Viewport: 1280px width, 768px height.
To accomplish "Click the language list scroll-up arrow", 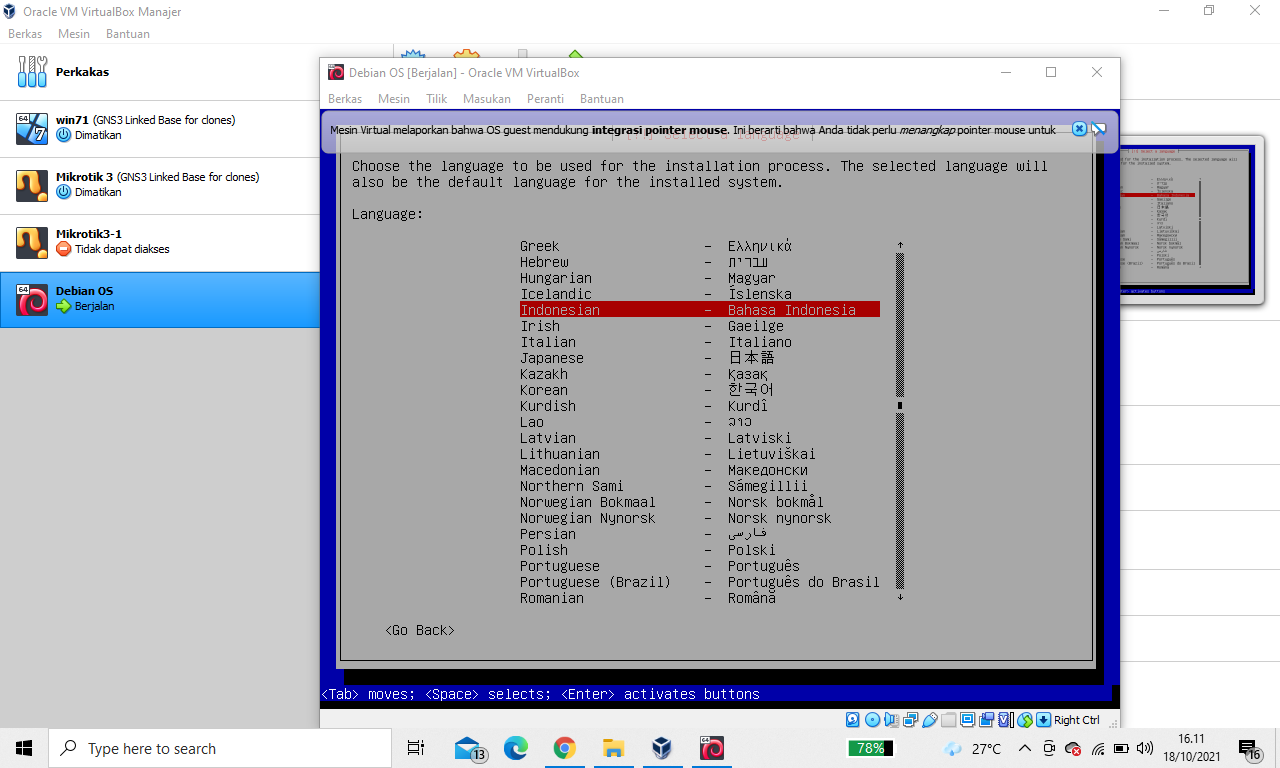I will click(900, 245).
